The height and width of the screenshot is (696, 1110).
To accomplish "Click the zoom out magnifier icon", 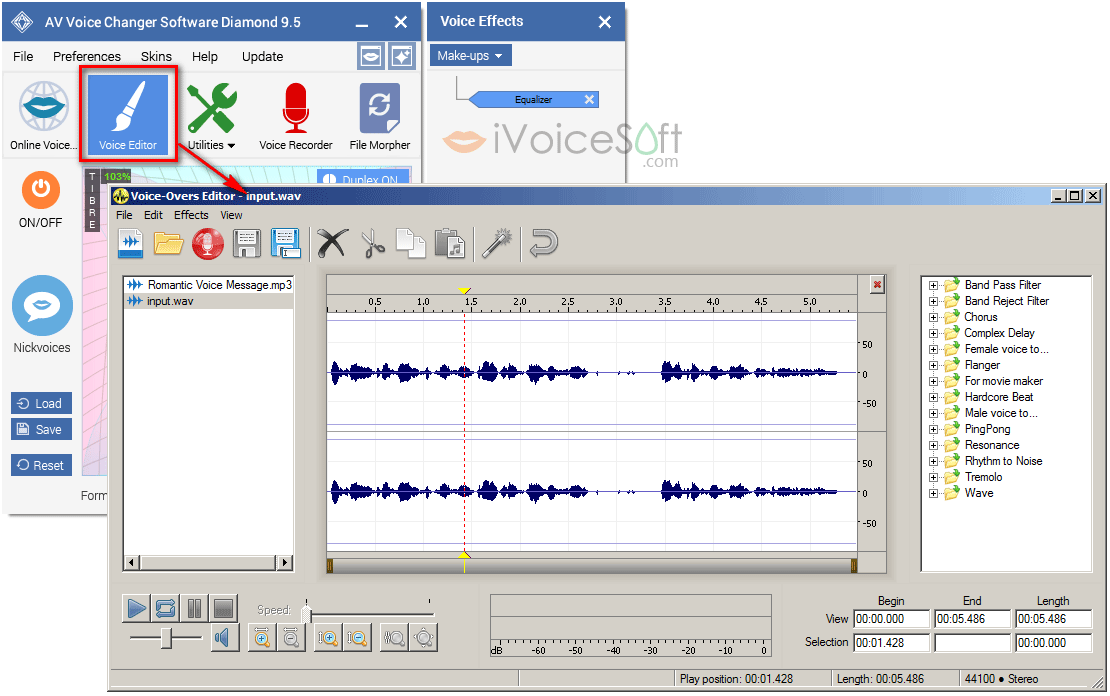I will coord(290,638).
